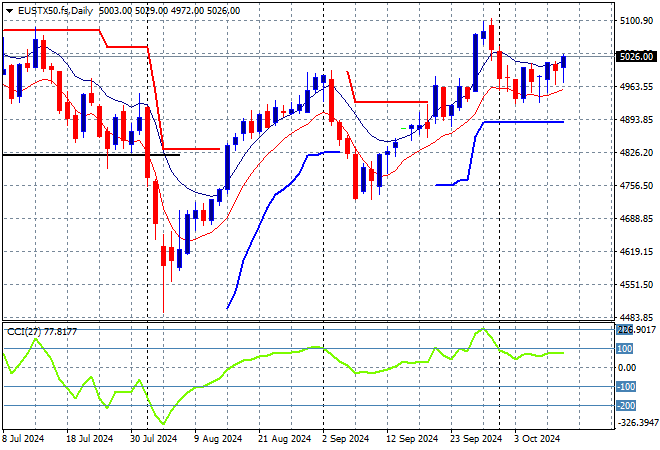Click the CCI -200 level label

[x=627, y=405]
